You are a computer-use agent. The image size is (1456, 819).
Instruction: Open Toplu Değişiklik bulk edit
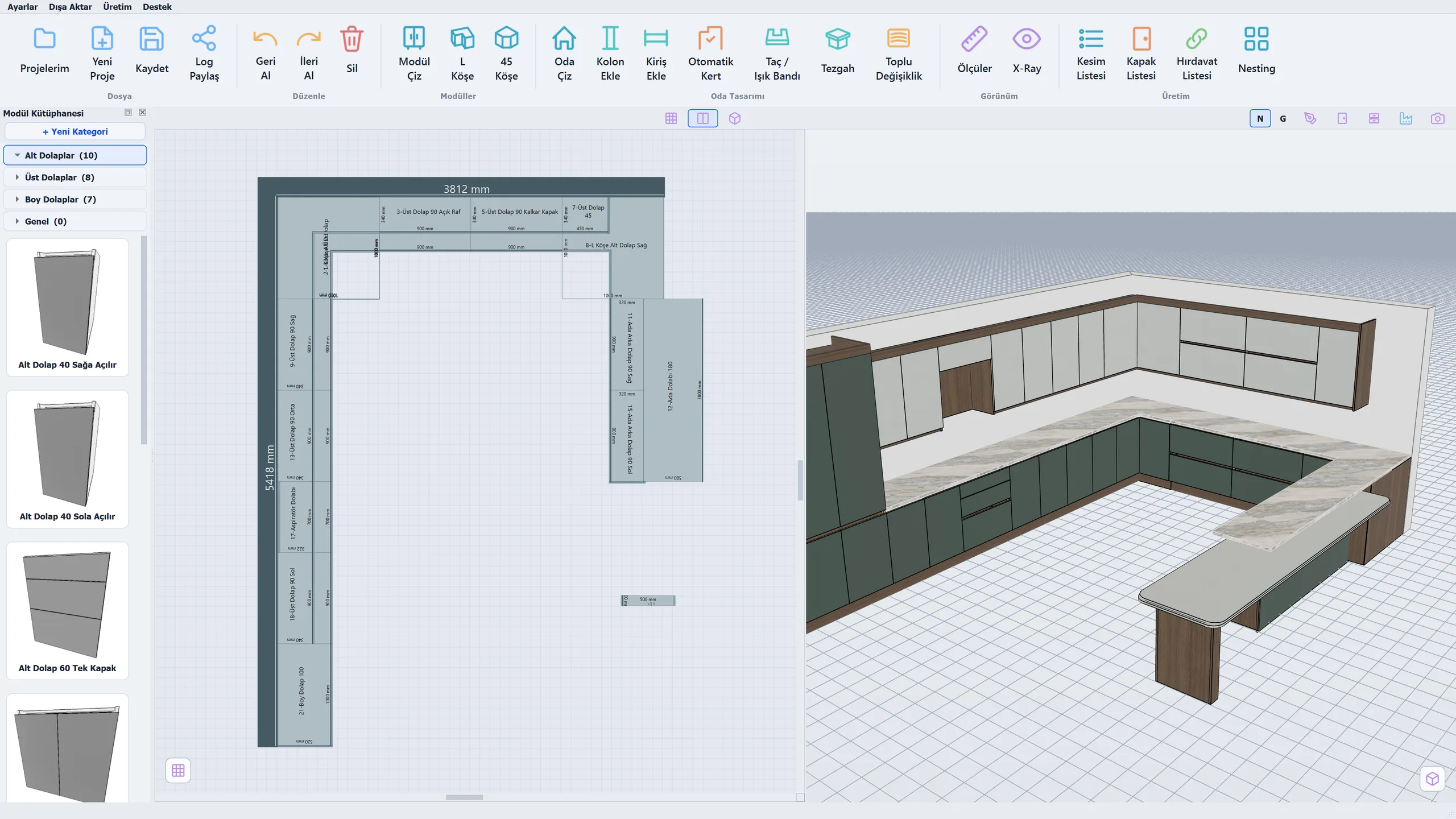(899, 53)
